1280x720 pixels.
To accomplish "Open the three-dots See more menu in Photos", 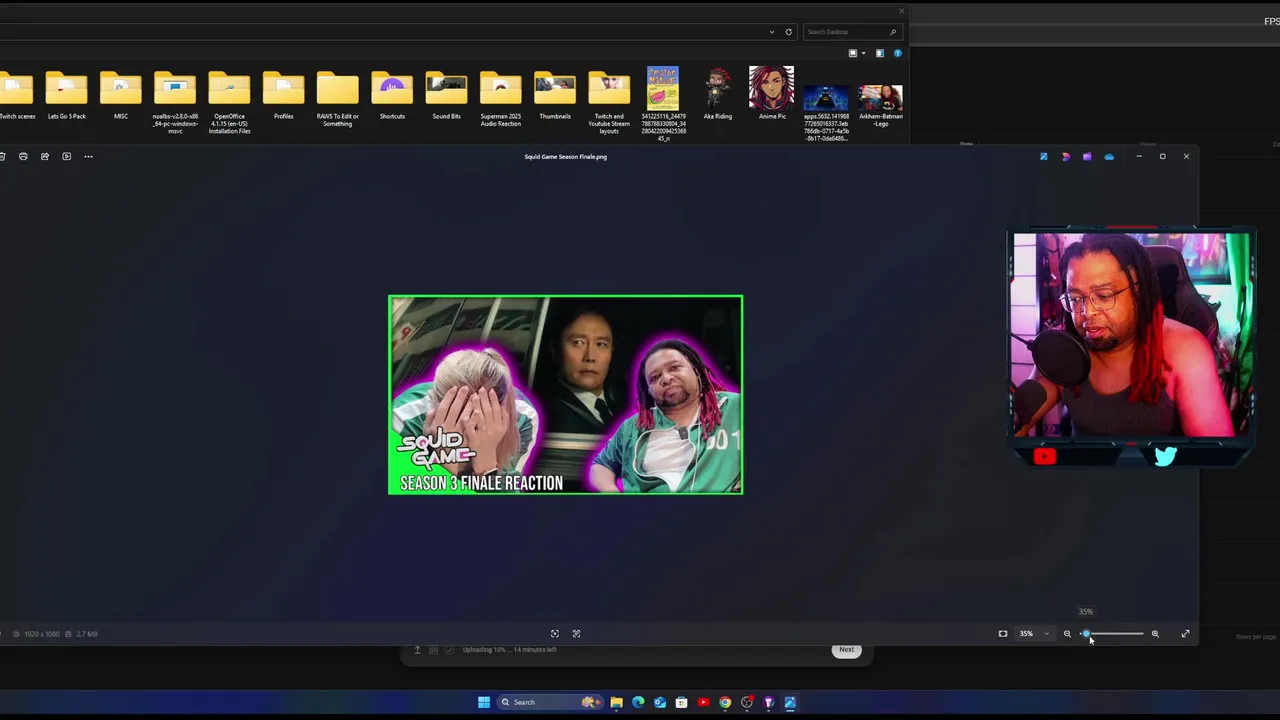I will pos(88,156).
